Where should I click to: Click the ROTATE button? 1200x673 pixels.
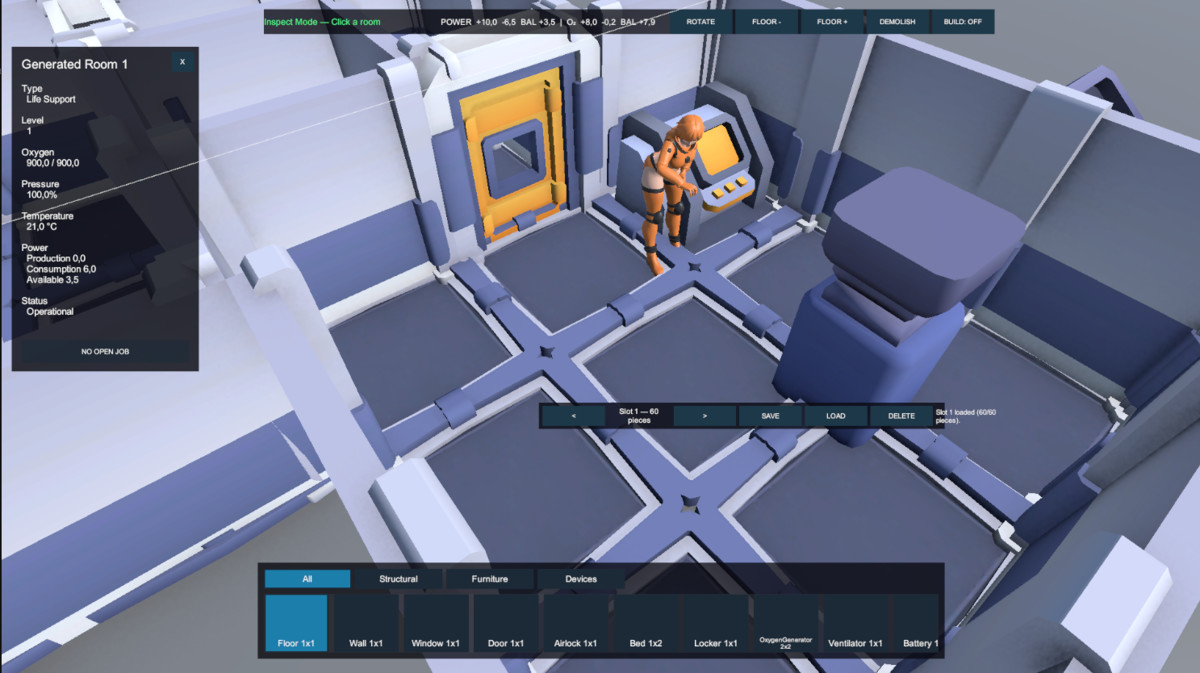coord(701,22)
